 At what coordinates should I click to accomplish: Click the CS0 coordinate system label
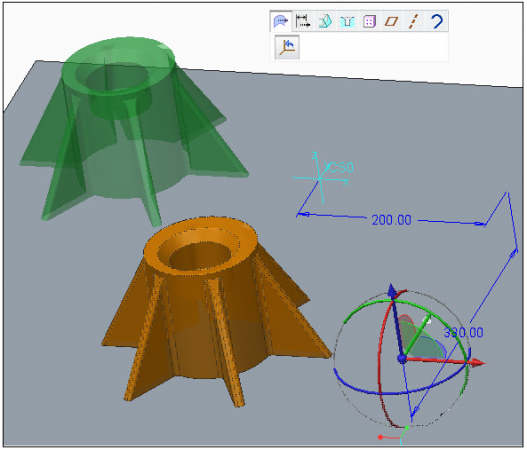(x=339, y=167)
